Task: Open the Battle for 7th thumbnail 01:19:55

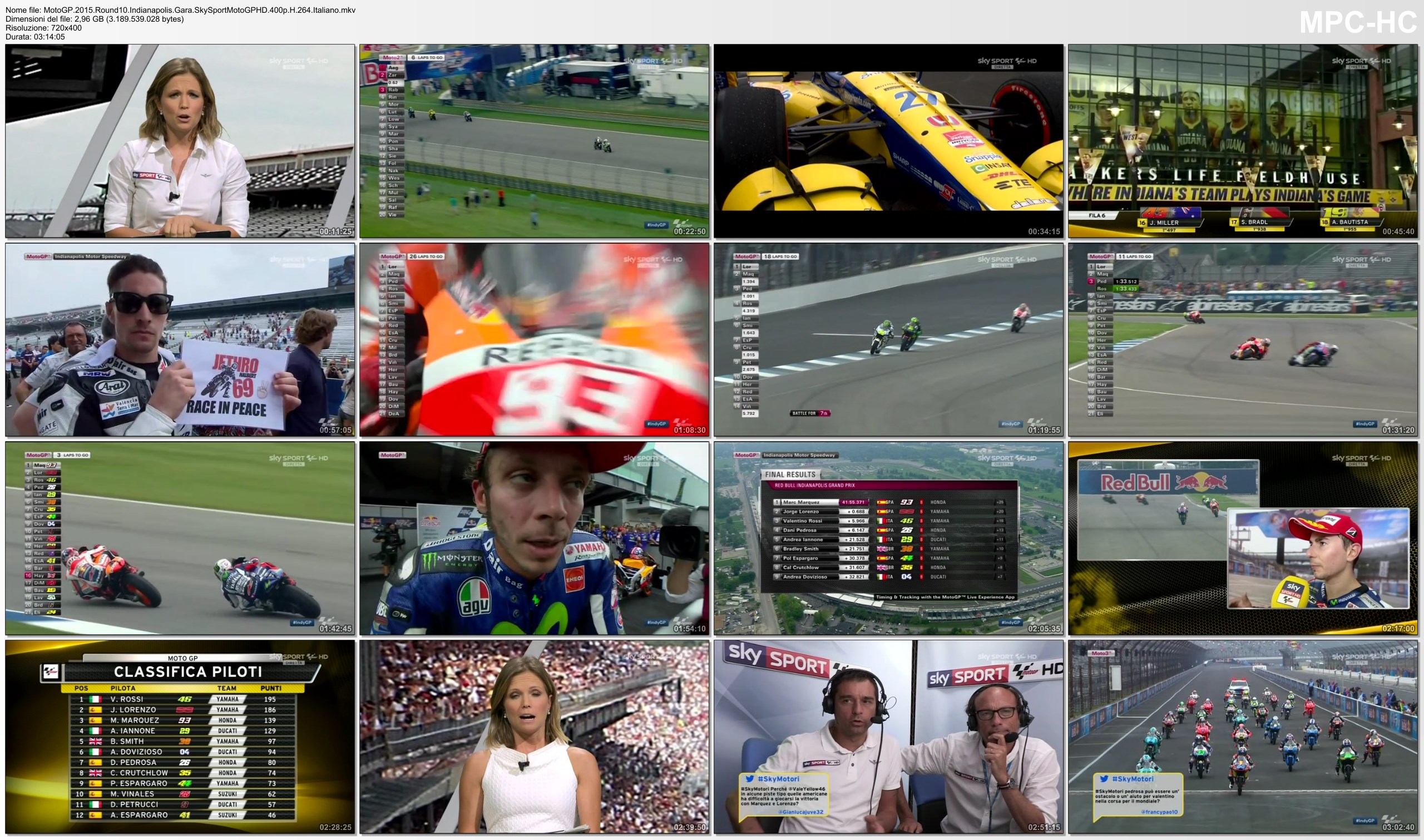Action: (888, 340)
